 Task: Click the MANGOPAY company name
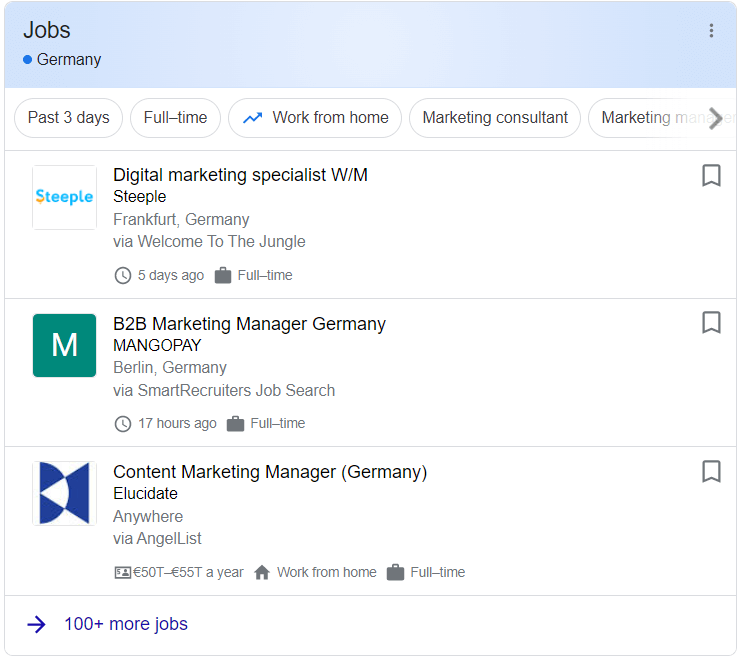tap(157, 346)
